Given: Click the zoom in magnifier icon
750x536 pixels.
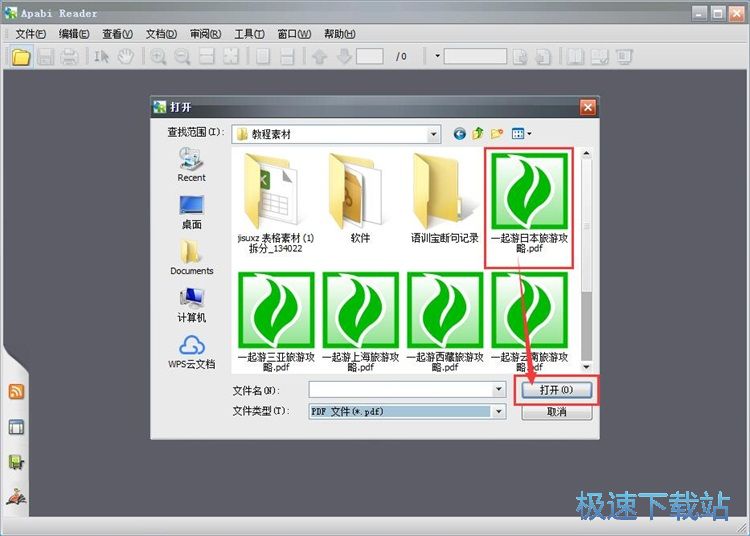Looking at the screenshot, I should point(158,56).
